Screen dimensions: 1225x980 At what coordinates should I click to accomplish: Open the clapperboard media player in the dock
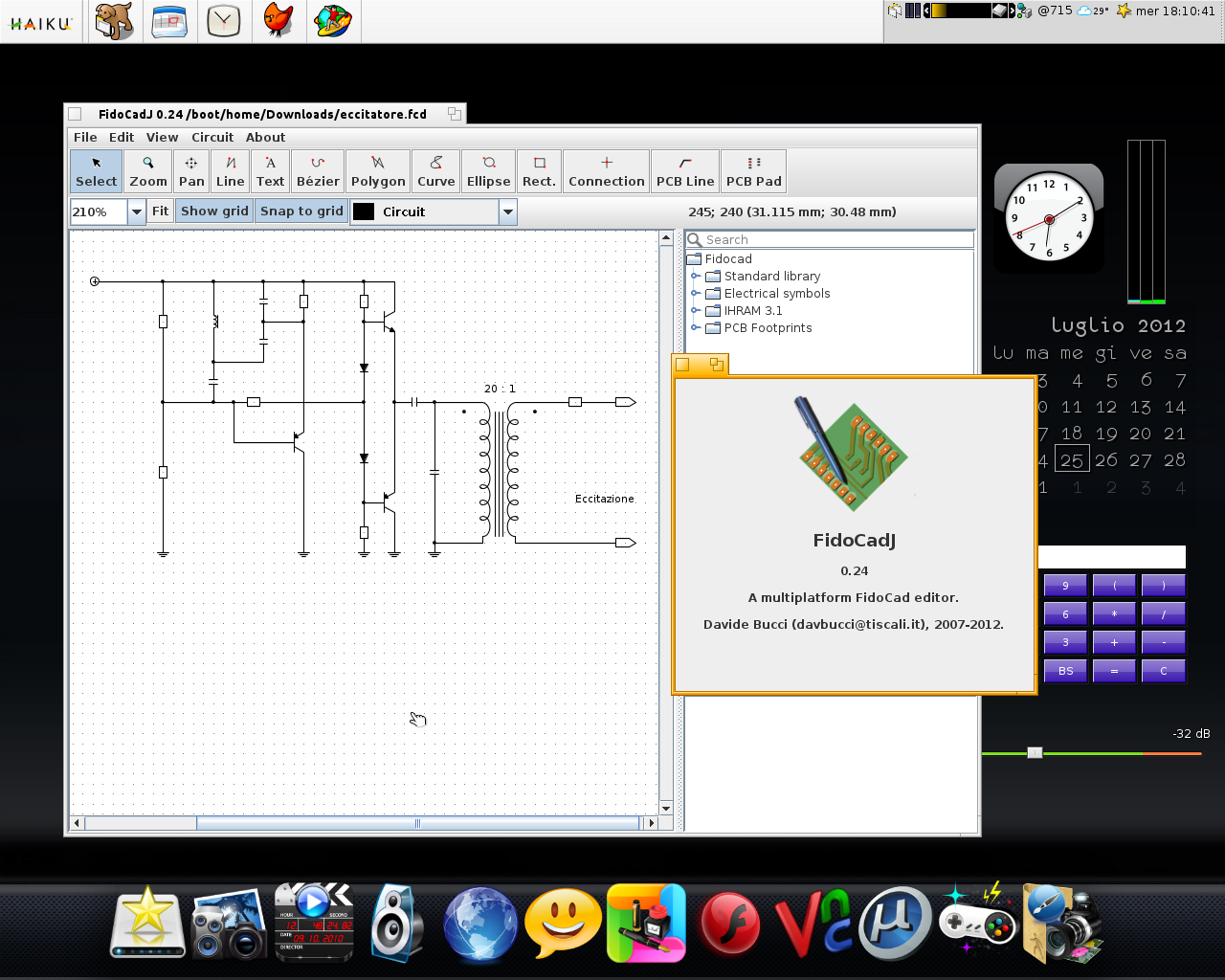click(x=314, y=923)
